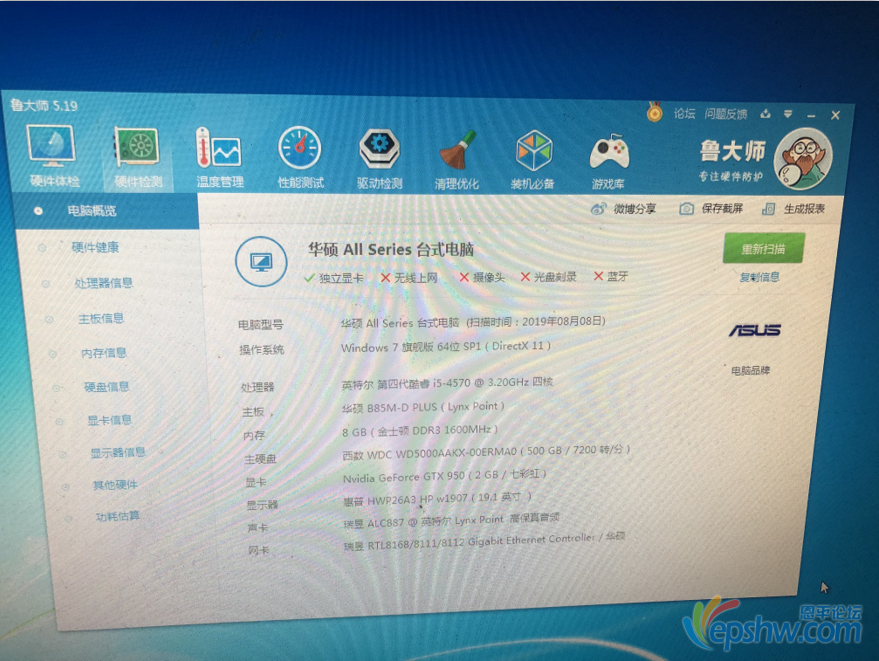Open 显卡信息 sidebar tab
Screen dimensions: 879x661
pos(110,420)
